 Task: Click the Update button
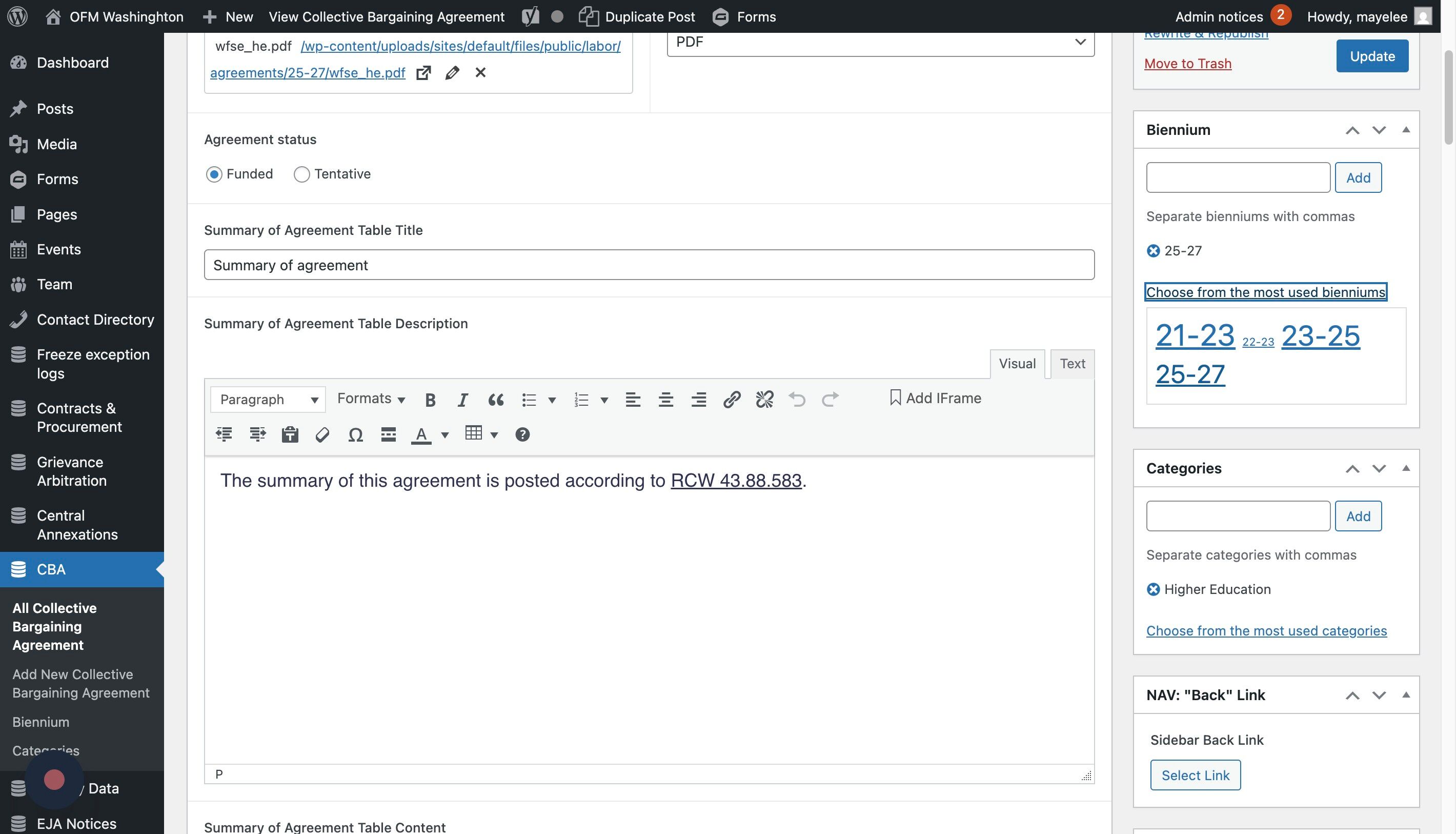point(1372,56)
